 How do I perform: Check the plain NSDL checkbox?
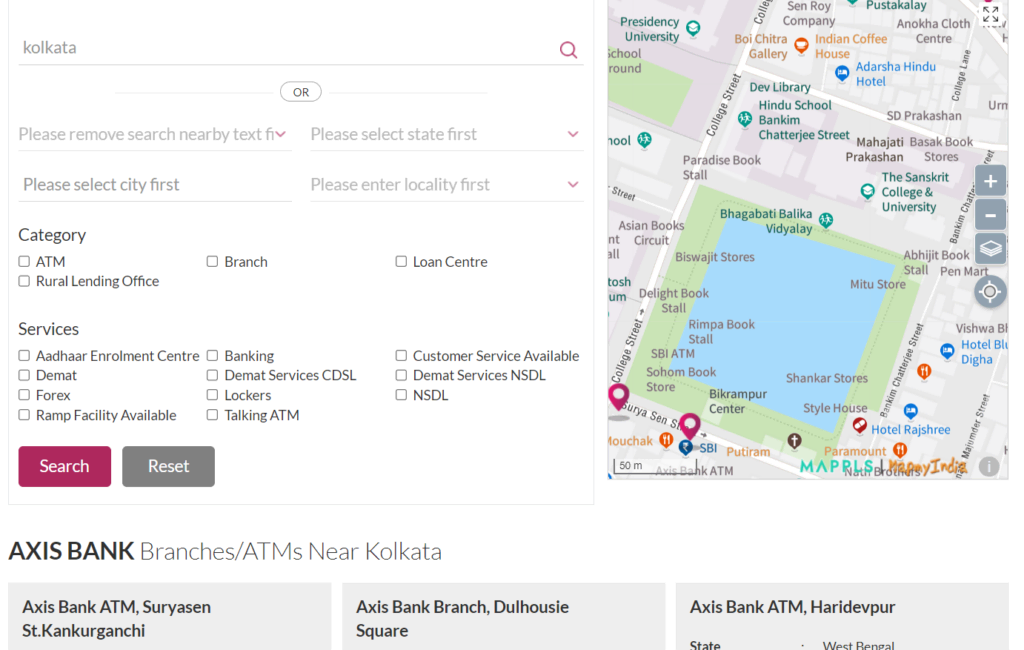pos(401,395)
